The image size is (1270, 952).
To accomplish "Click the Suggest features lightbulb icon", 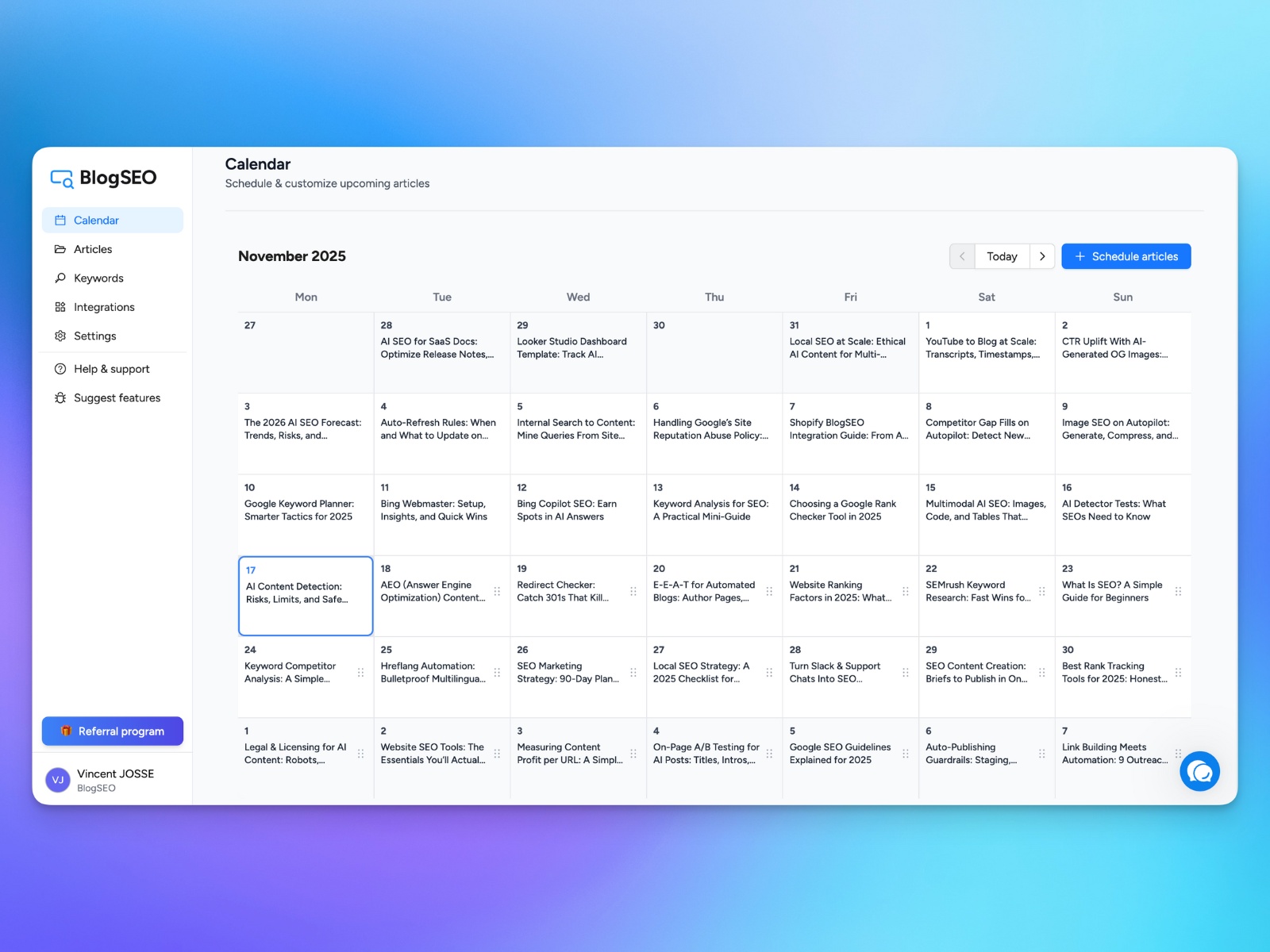I will (x=60, y=397).
